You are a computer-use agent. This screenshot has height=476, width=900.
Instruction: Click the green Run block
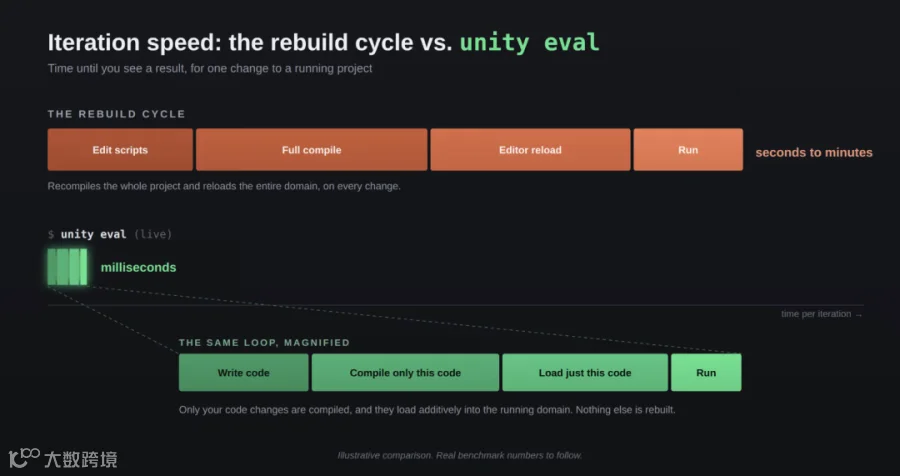[x=706, y=373]
